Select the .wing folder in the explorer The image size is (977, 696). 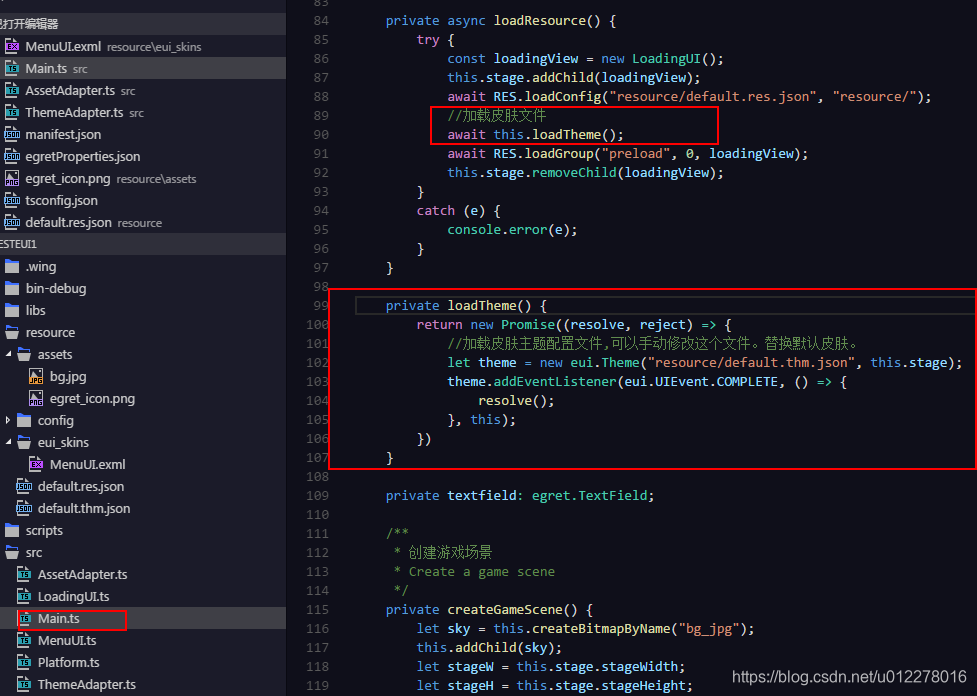[x=41, y=266]
